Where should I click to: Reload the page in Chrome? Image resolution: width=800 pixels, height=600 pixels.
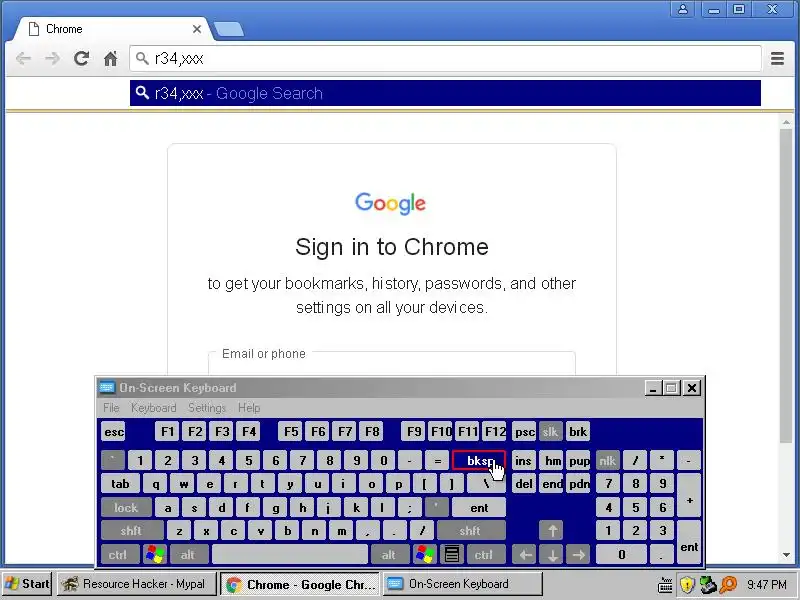[x=81, y=58]
